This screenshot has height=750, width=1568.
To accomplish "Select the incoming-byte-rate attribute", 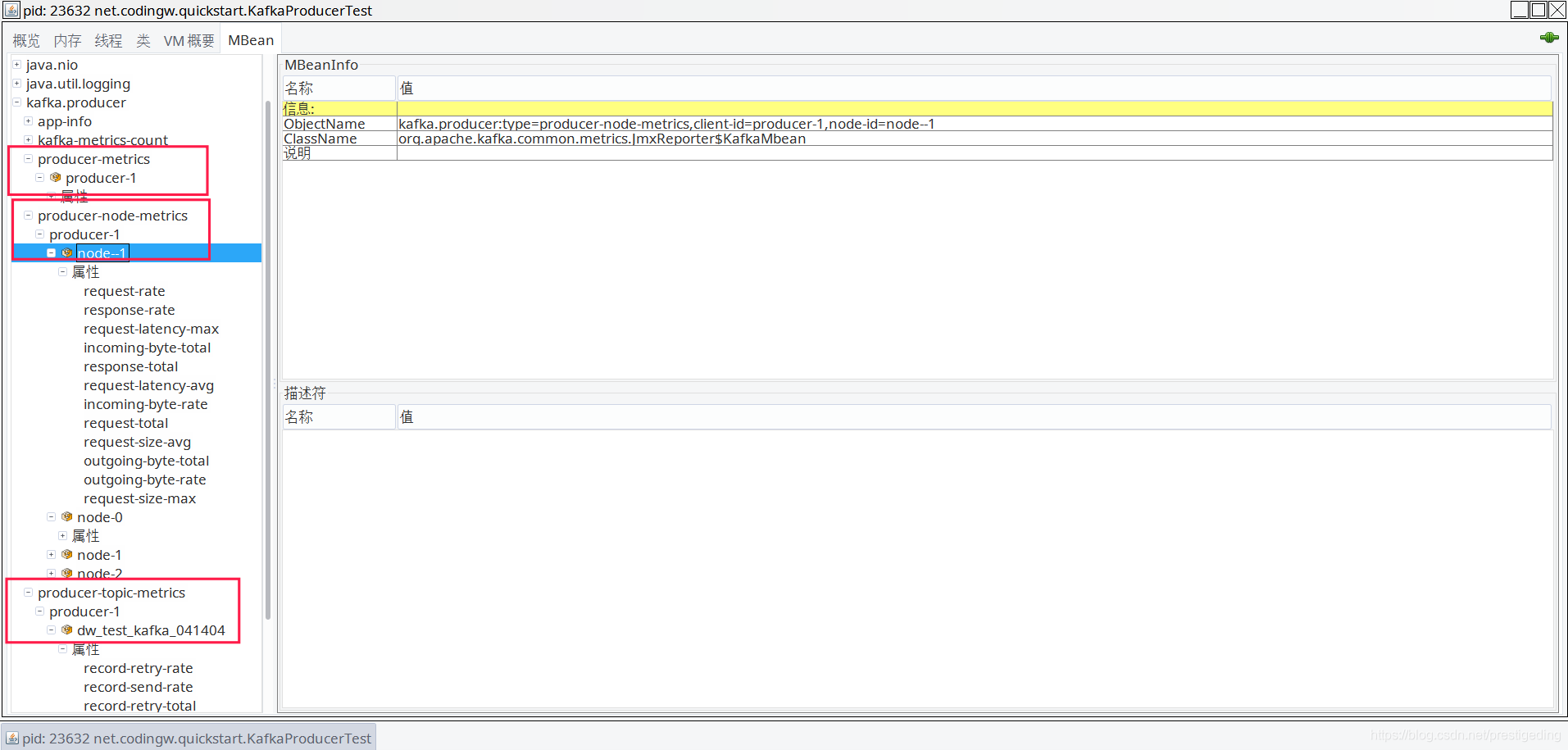I will pyautogui.click(x=145, y=404).
